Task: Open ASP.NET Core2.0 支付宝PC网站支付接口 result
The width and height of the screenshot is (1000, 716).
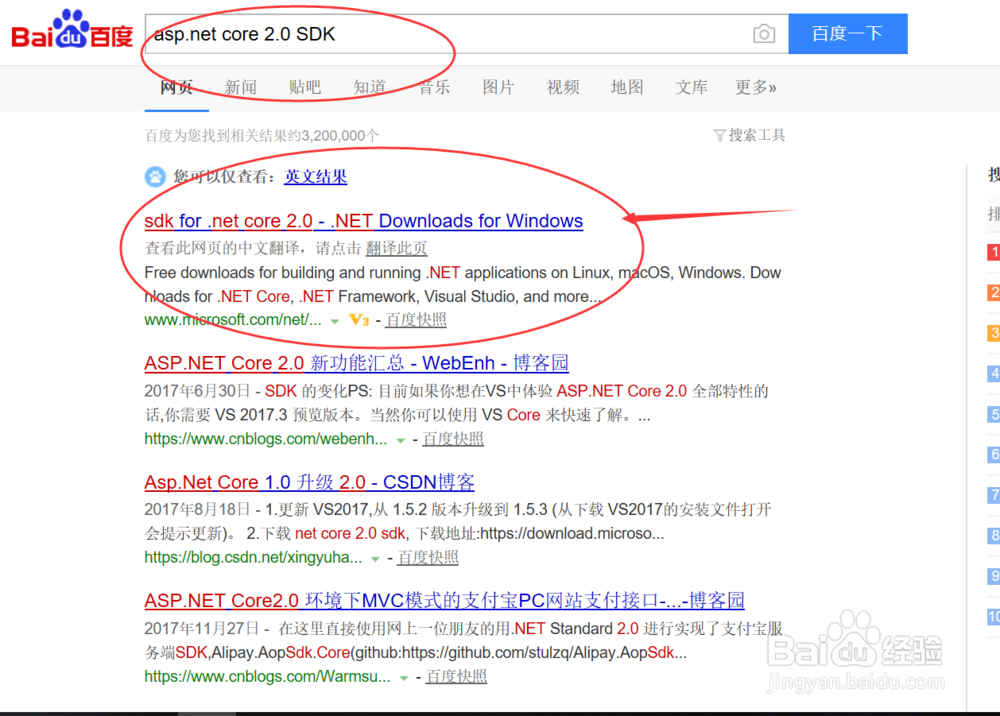Action: pyautogui.click(x=445, y=601)
